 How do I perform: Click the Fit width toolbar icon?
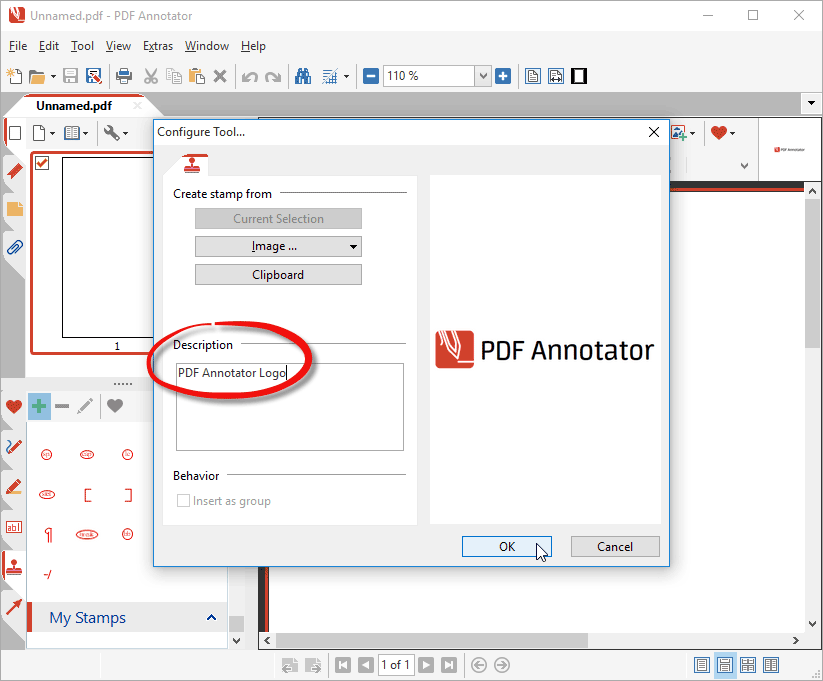(x=556, y=77)
